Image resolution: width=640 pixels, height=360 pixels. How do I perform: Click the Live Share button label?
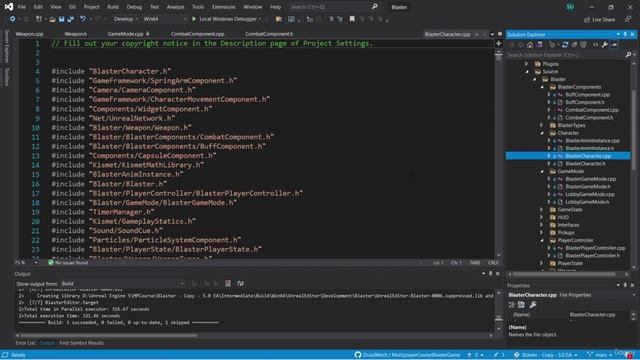click(603, 19)
